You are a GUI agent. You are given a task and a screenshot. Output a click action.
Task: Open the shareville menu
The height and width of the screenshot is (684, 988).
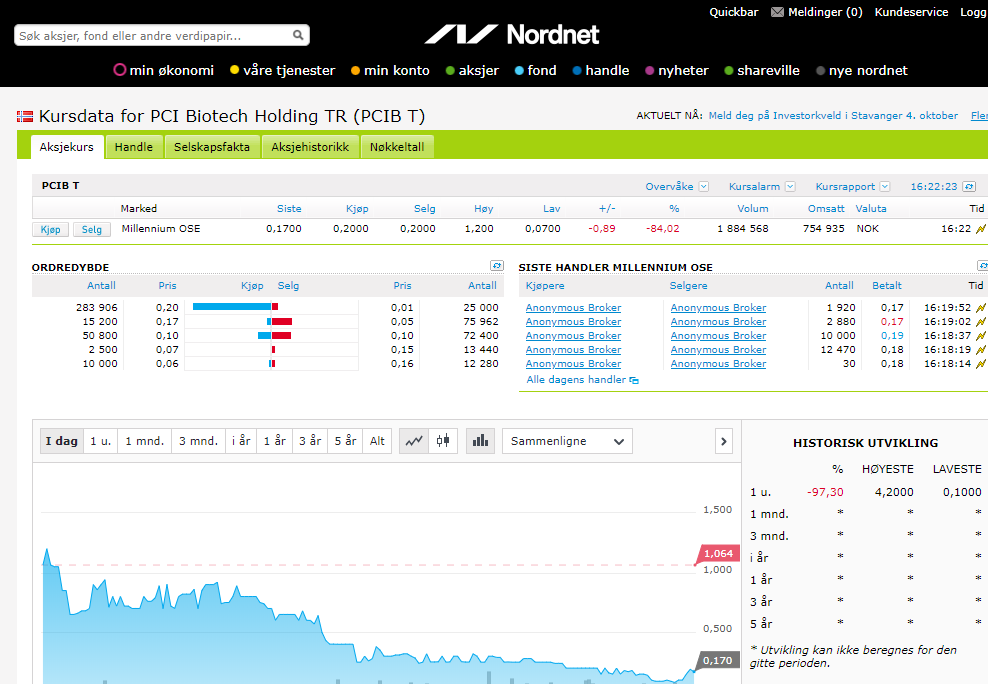click(762, 71)
